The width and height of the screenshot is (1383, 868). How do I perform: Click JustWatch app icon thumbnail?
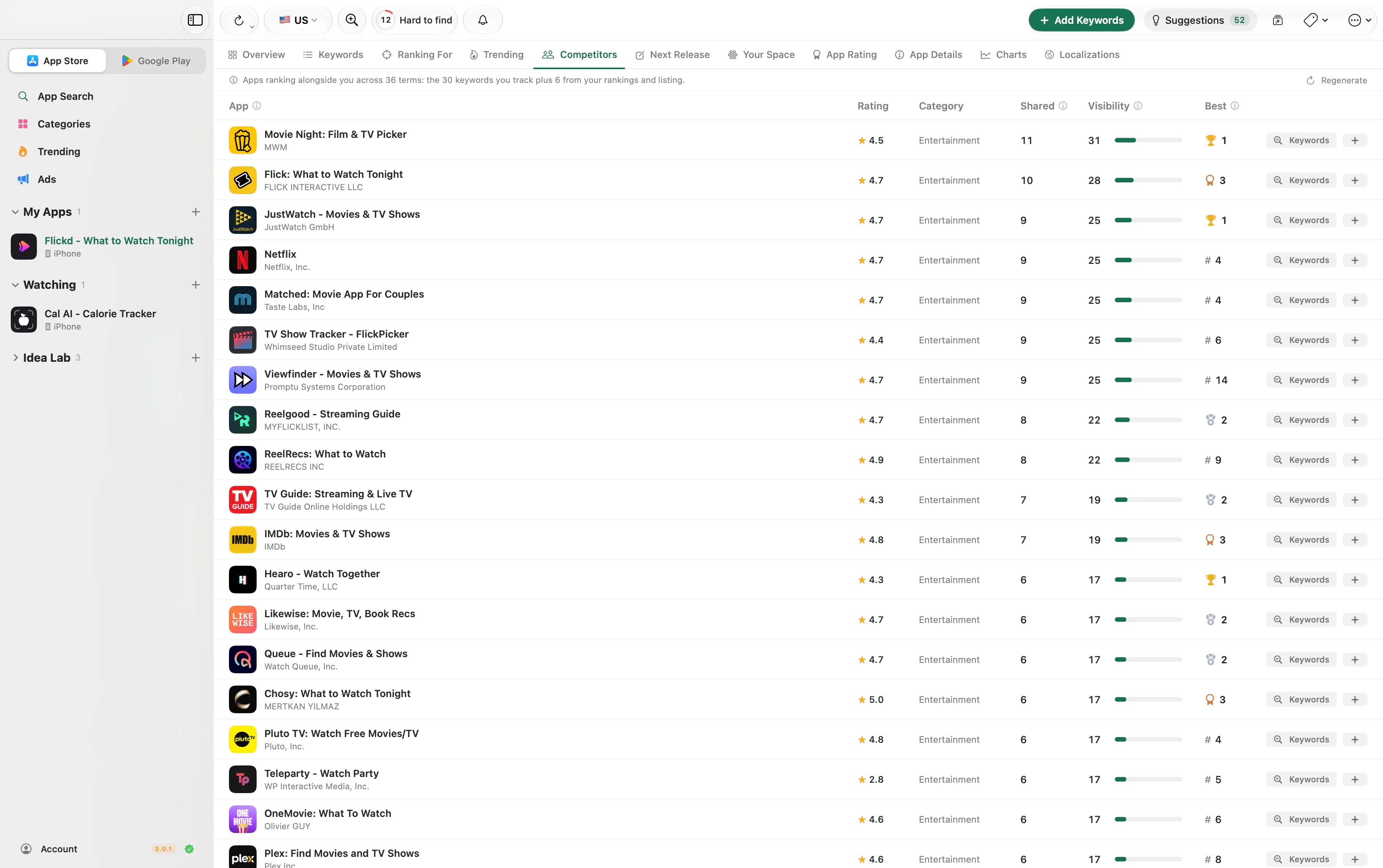pyautogui.click(x=242, y=220)
